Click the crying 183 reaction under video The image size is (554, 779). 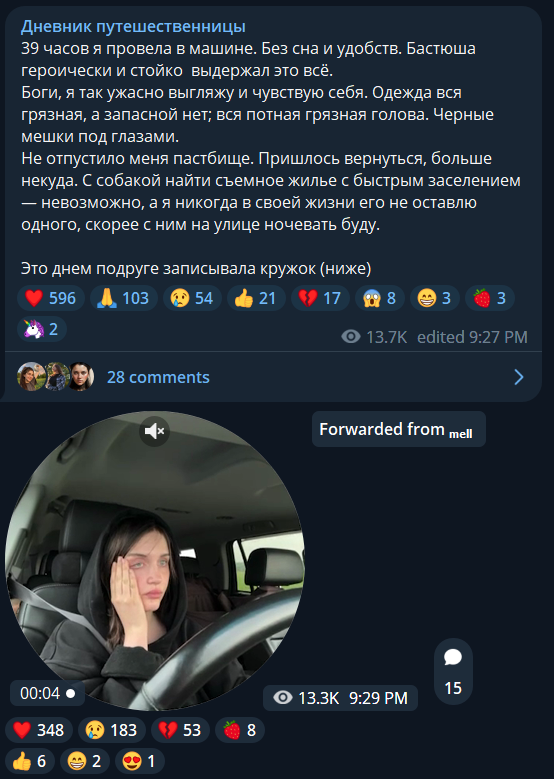[112, 730]
